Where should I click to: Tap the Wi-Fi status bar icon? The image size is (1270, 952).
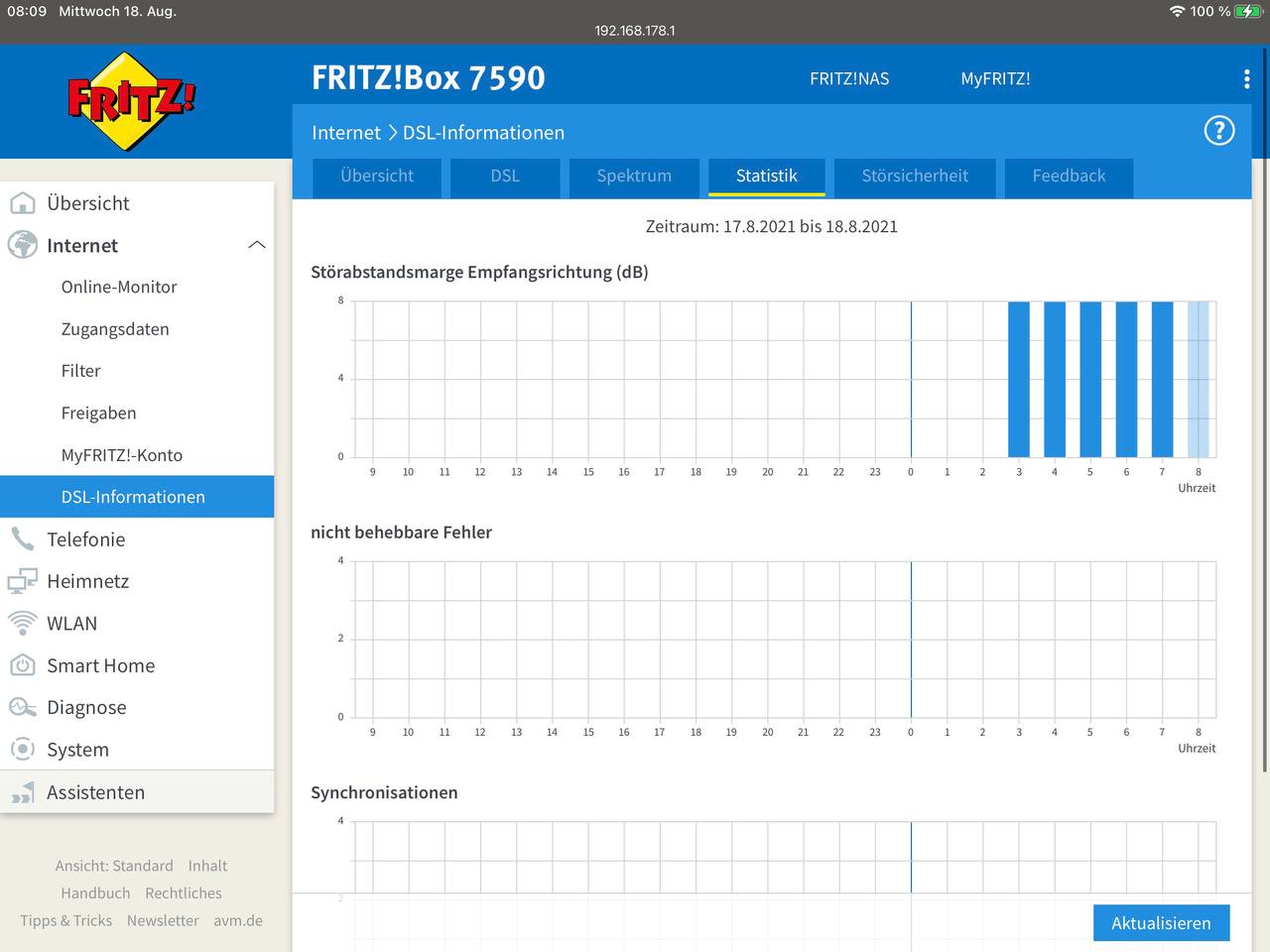tap(1177, 11)
